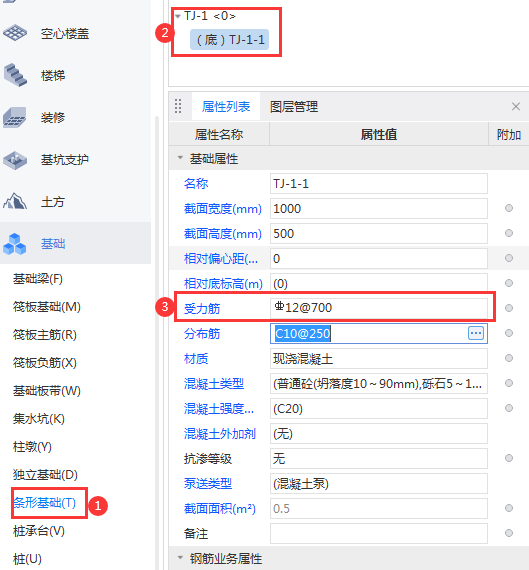Toggle the 附加 circle for 分布筋
This screenshot has width=529, height=570.
(509, 333)
